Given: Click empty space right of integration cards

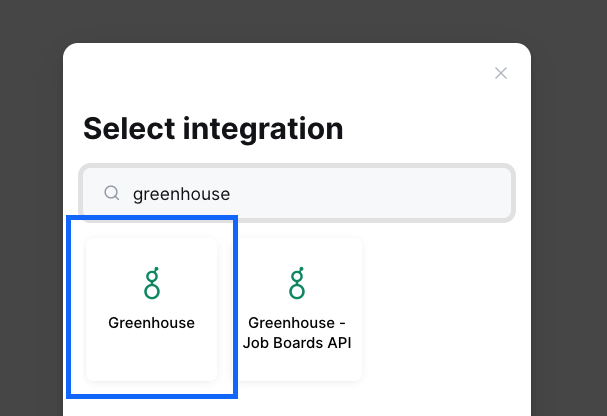Looking at the screenshot, I should pyautogui.click(x=445, y=310).
